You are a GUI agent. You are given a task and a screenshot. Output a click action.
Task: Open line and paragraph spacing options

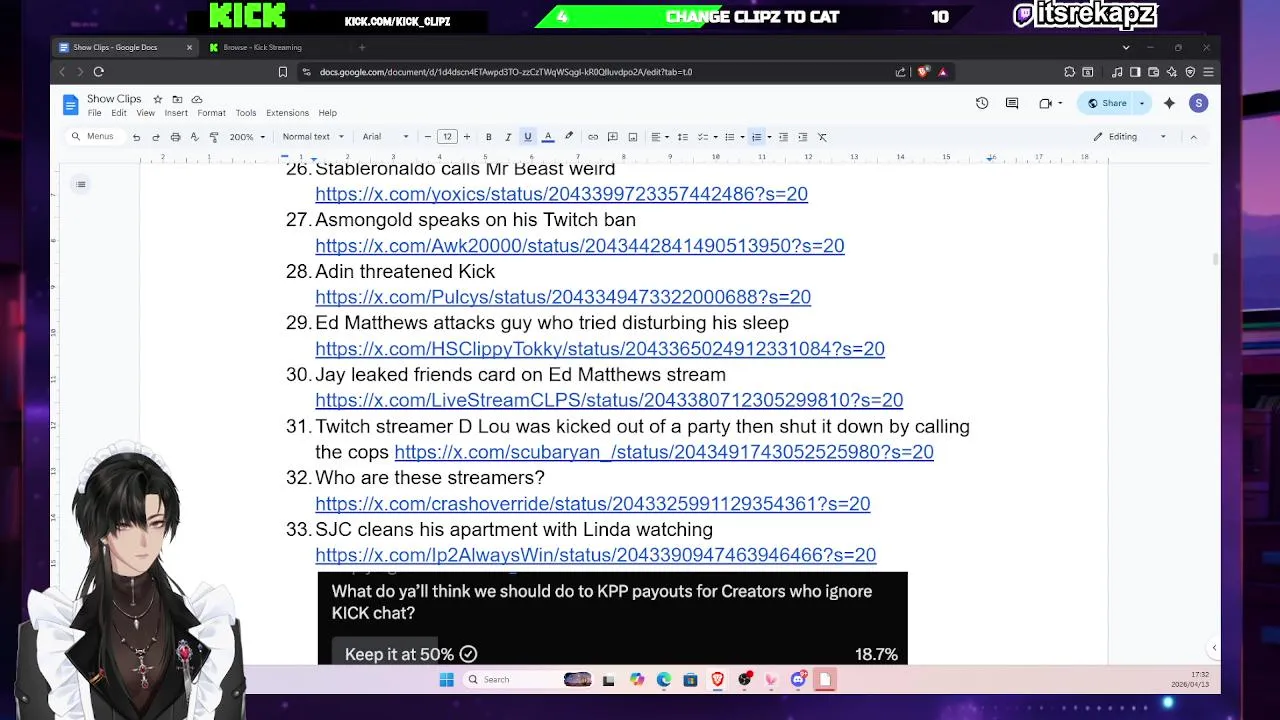click(x=683, y=137)
